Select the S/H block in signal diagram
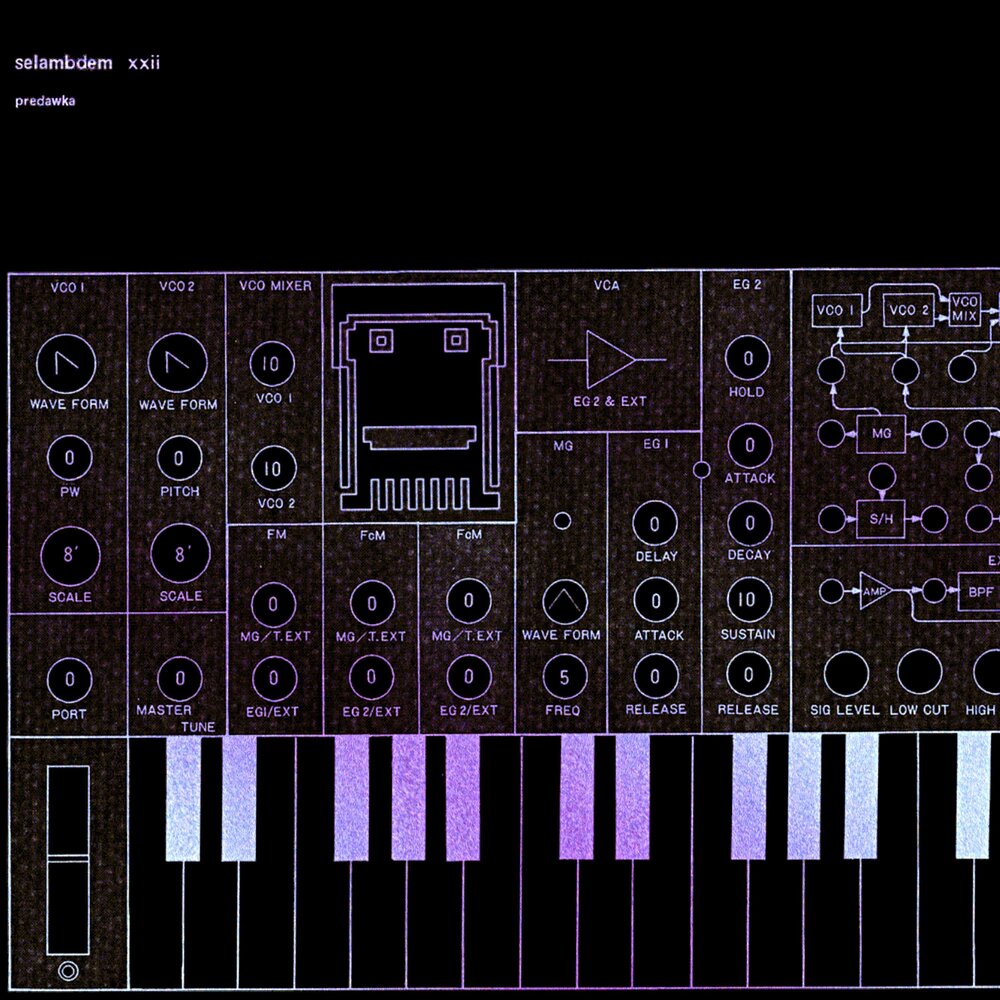This screenshot has height=1000, width=1000. coord(880,519)
